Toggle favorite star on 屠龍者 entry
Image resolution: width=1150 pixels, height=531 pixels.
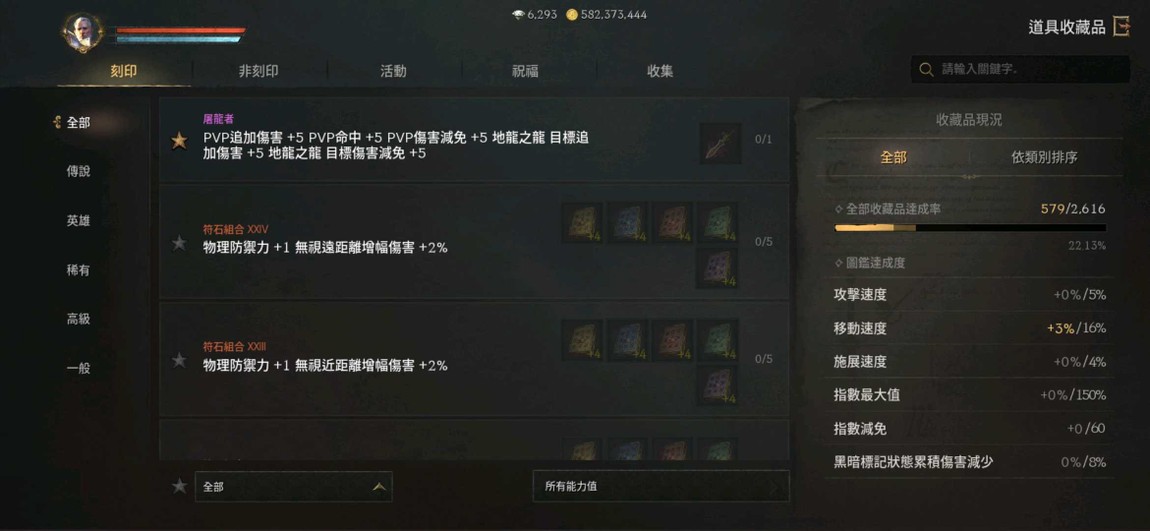179,141
